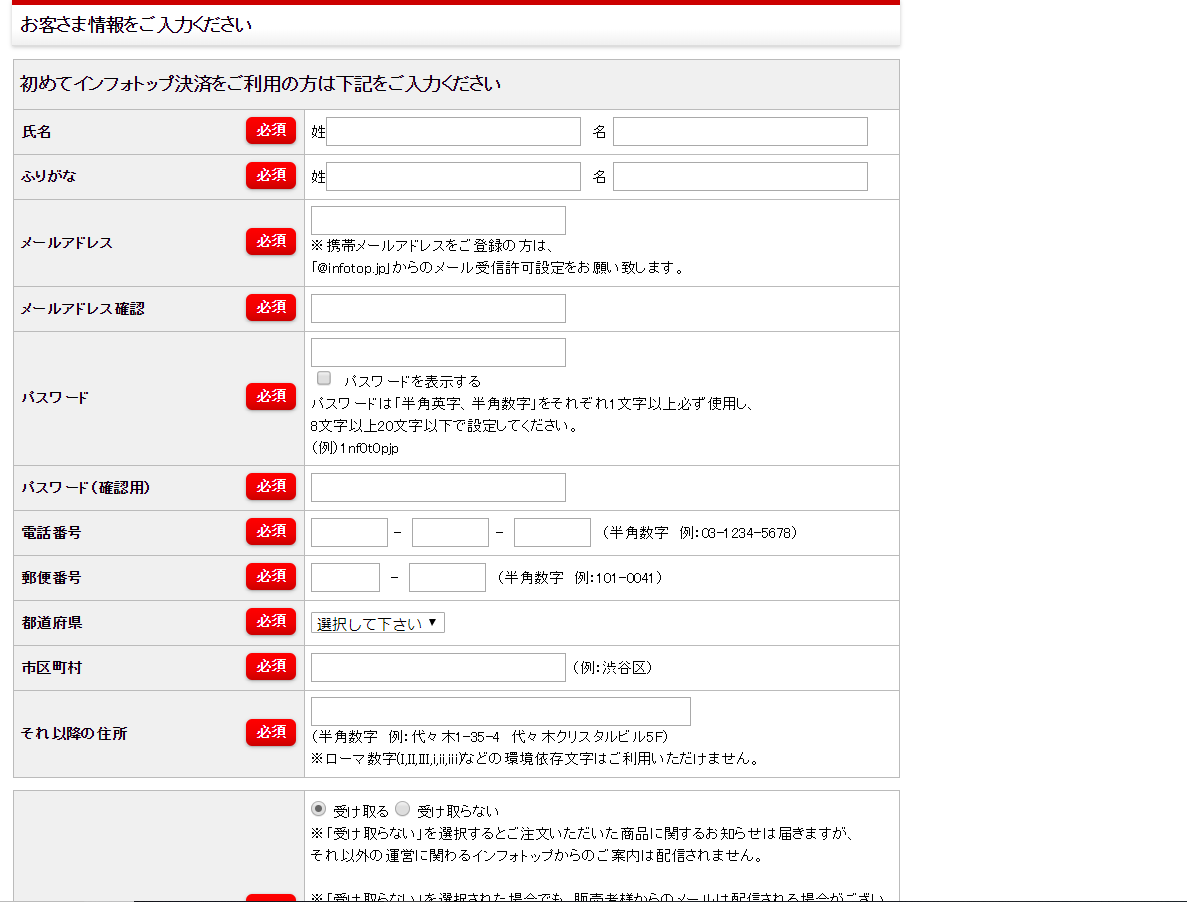Click the ローマ数字 環境依存文字 warning note
This screenshot has width=1187, height=902.
coord(536,758)
